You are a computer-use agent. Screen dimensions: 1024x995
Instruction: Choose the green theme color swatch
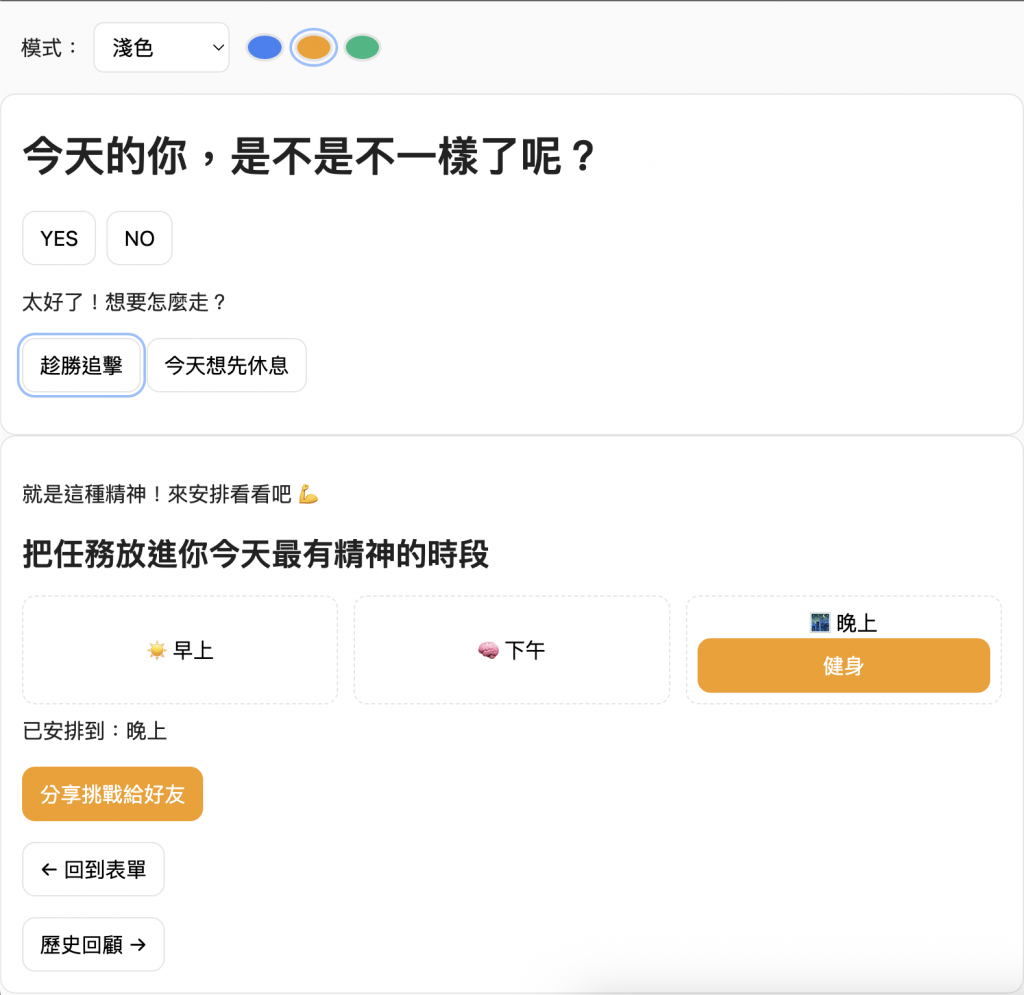(x=362, y=47)
